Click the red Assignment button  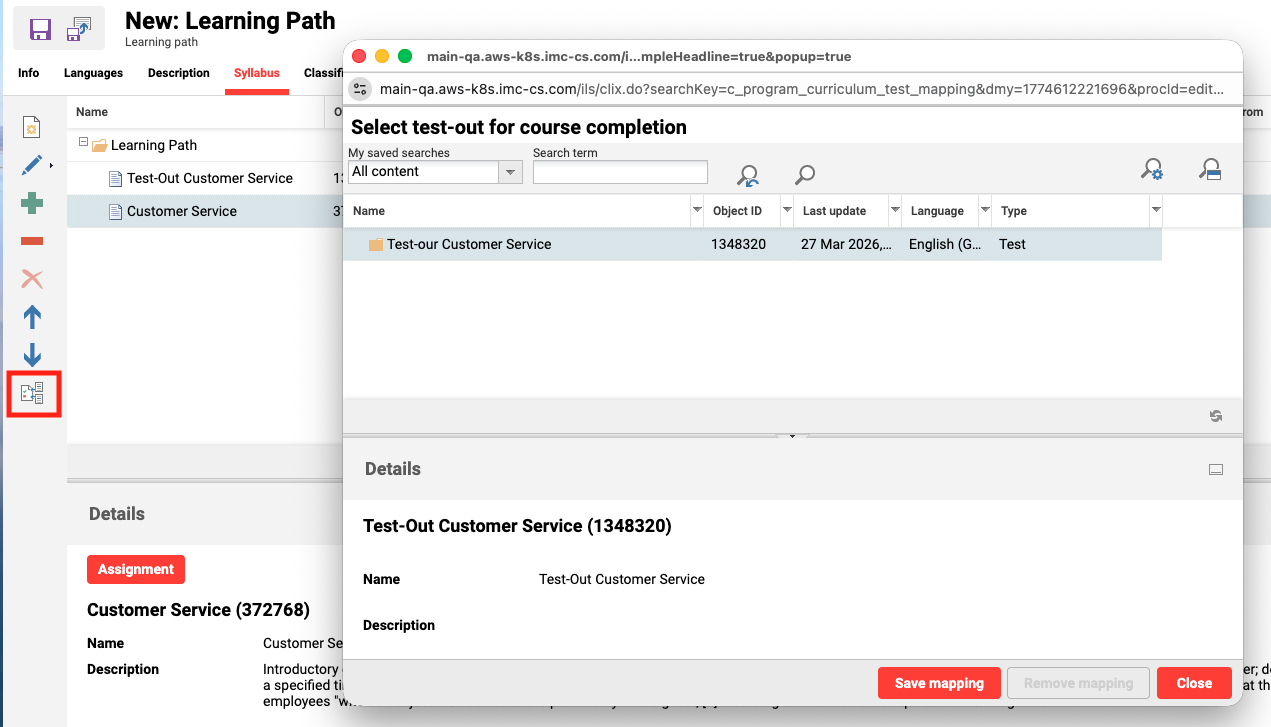tap(136, 569)
